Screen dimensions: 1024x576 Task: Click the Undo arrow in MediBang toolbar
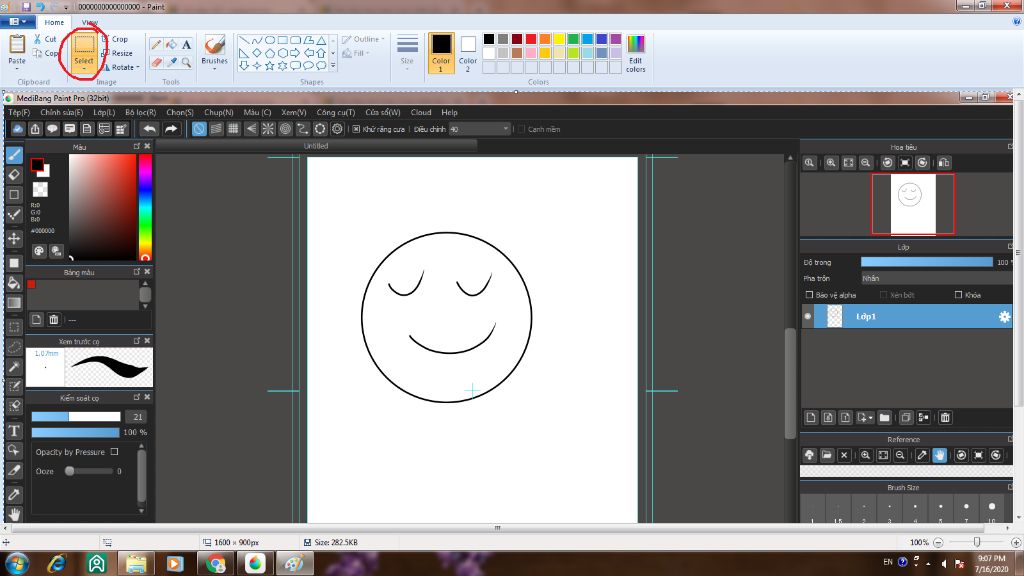click(150, 129)
